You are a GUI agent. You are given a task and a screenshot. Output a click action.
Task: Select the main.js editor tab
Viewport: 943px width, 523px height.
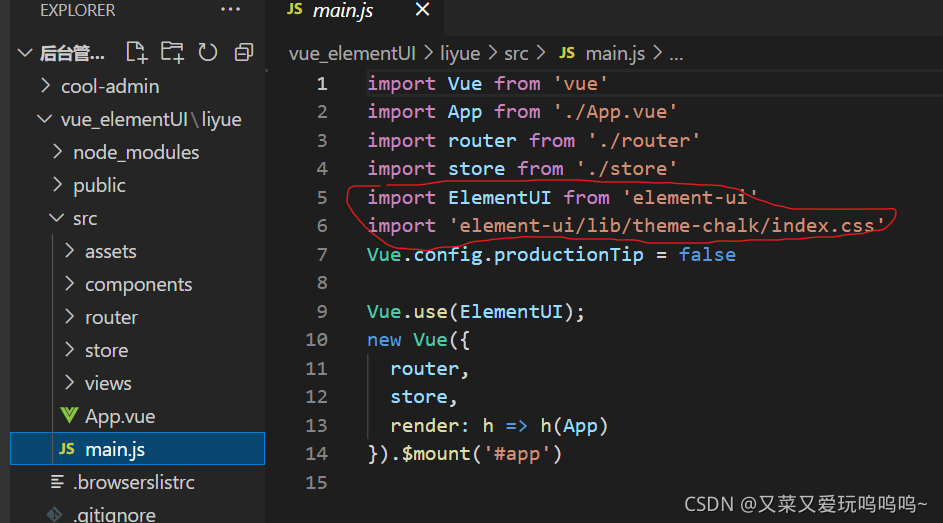click(x=355, y=10)
